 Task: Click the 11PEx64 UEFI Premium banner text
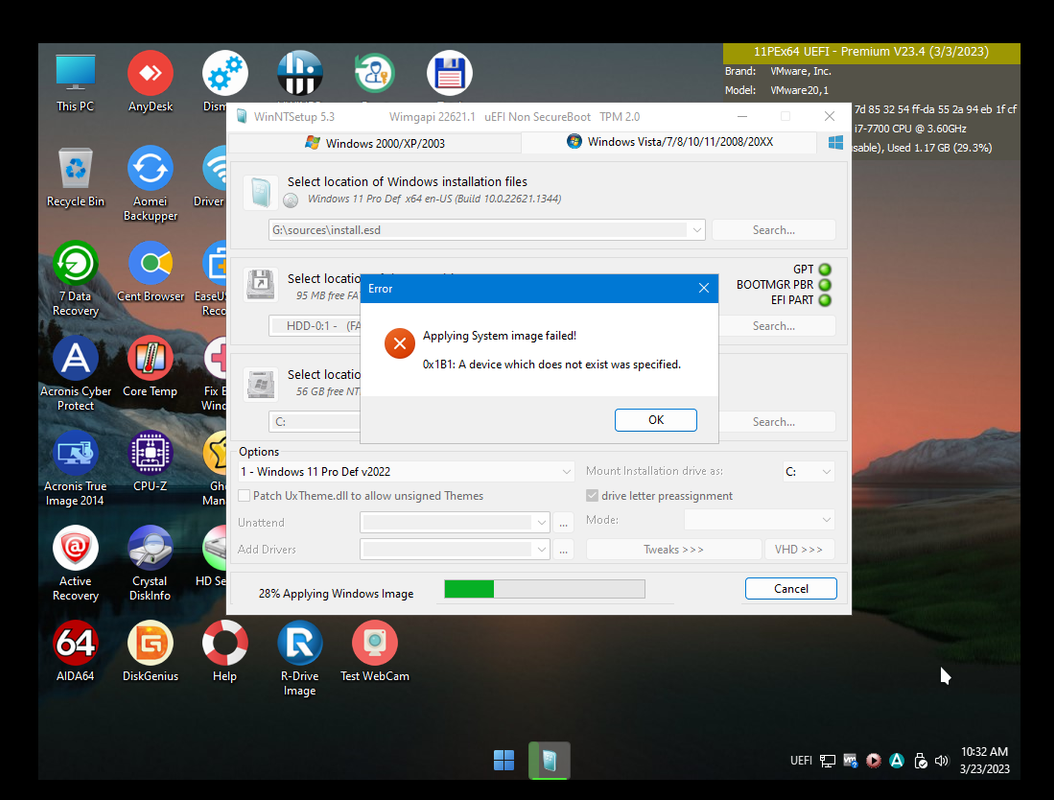[871, 52]
